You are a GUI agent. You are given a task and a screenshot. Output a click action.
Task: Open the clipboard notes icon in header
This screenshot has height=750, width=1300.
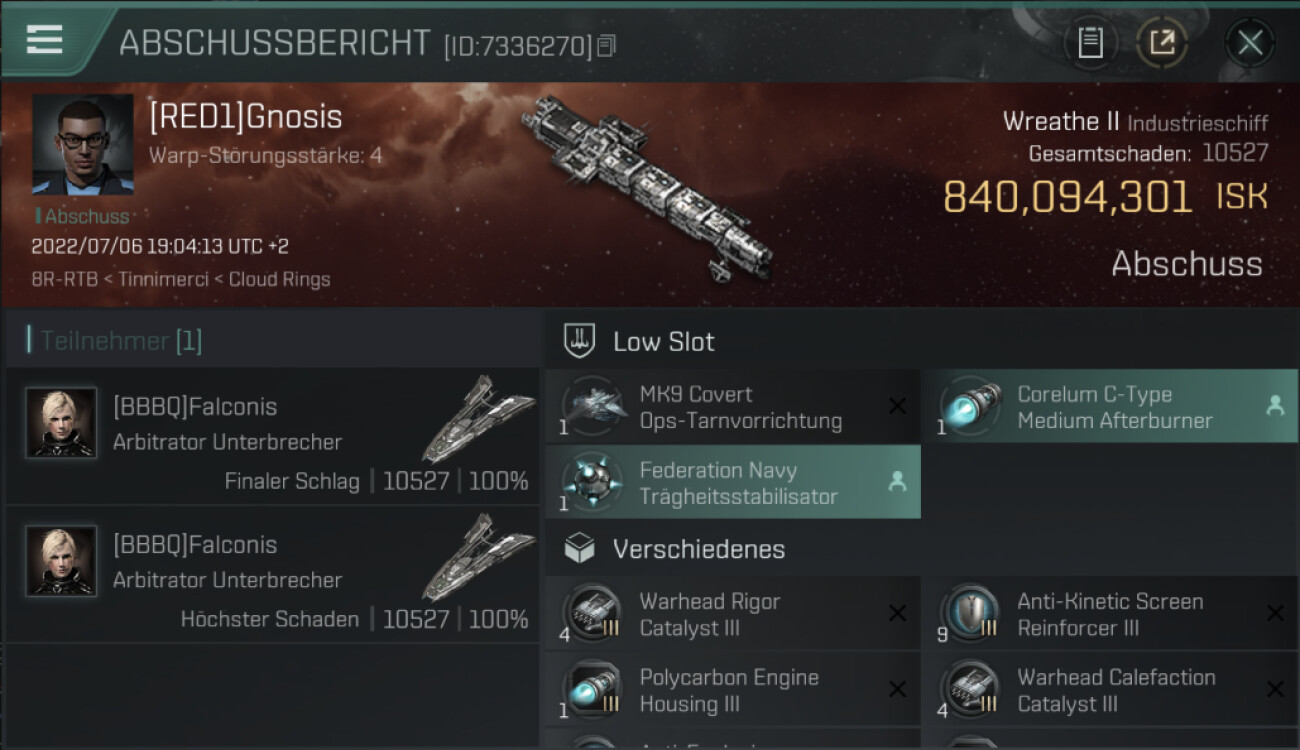pos(1090,43)
